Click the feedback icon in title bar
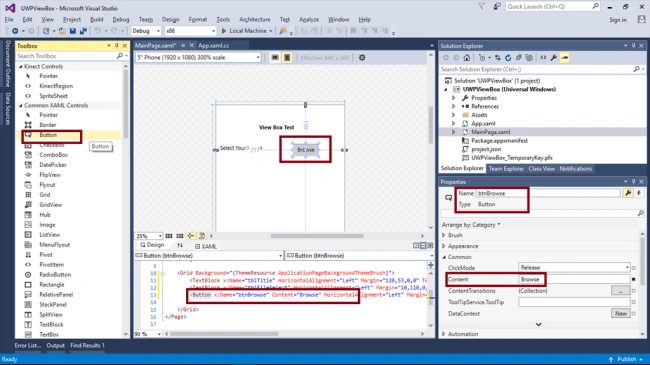Image resolution: width=650 pixels, height=365 pixels. click(x=497, y=6)
